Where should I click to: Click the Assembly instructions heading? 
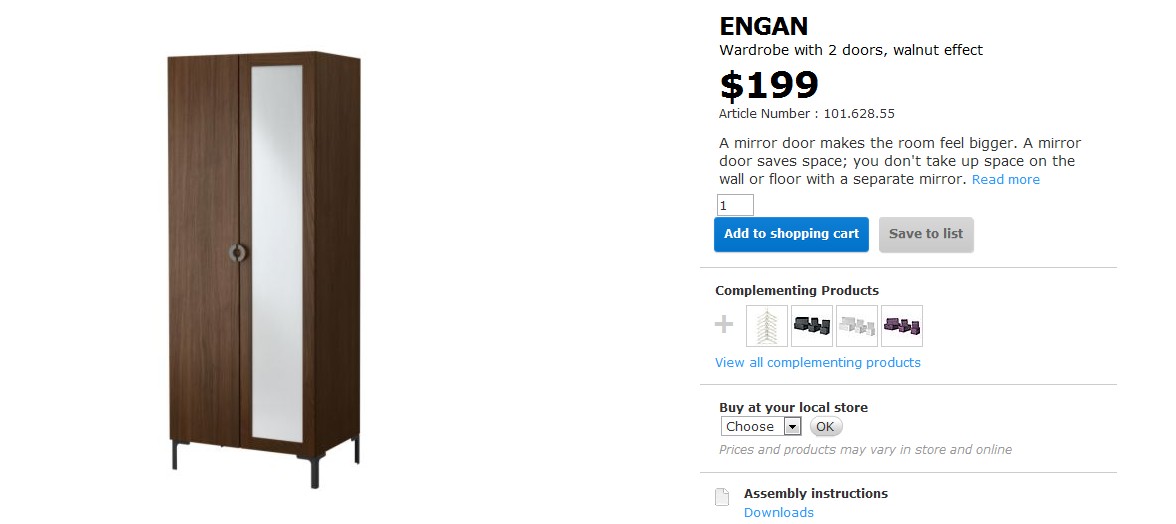(x=815, y=494)
